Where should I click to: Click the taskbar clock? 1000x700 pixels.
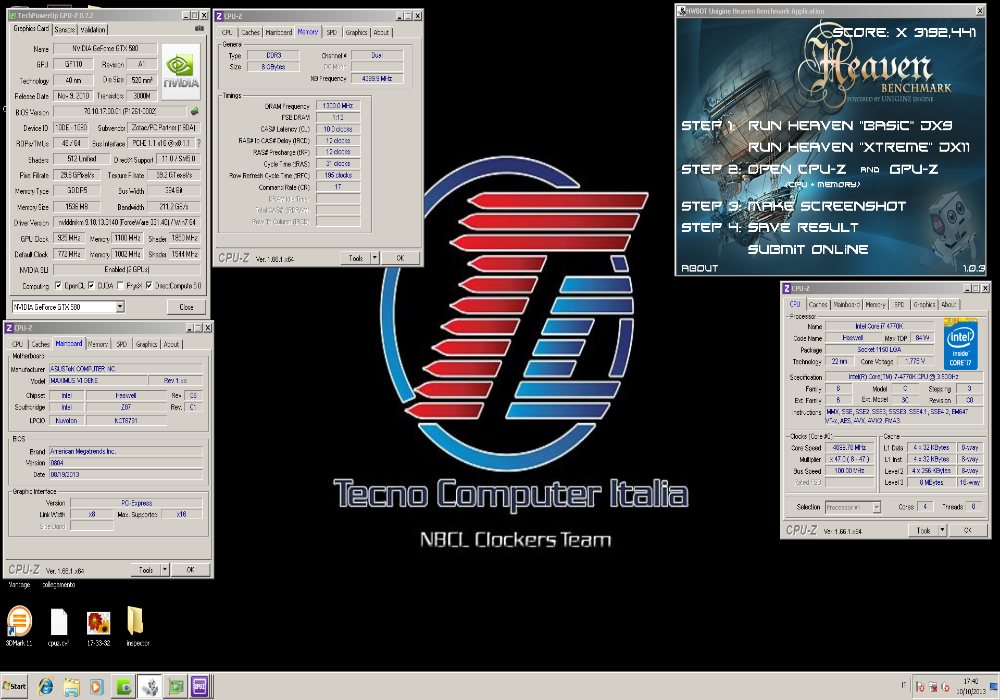click(971, 686)
